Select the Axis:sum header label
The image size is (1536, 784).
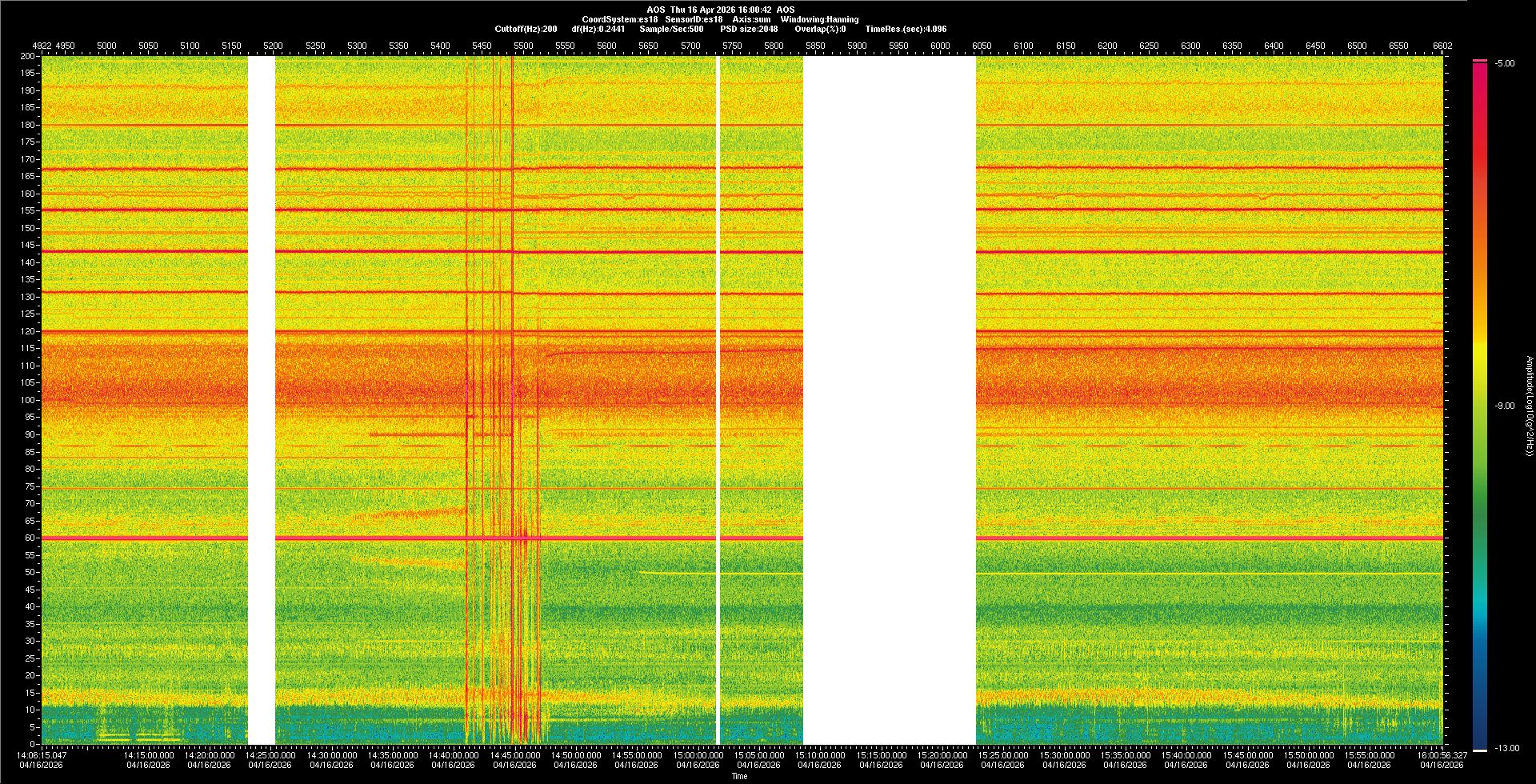[x=751, y=19]
